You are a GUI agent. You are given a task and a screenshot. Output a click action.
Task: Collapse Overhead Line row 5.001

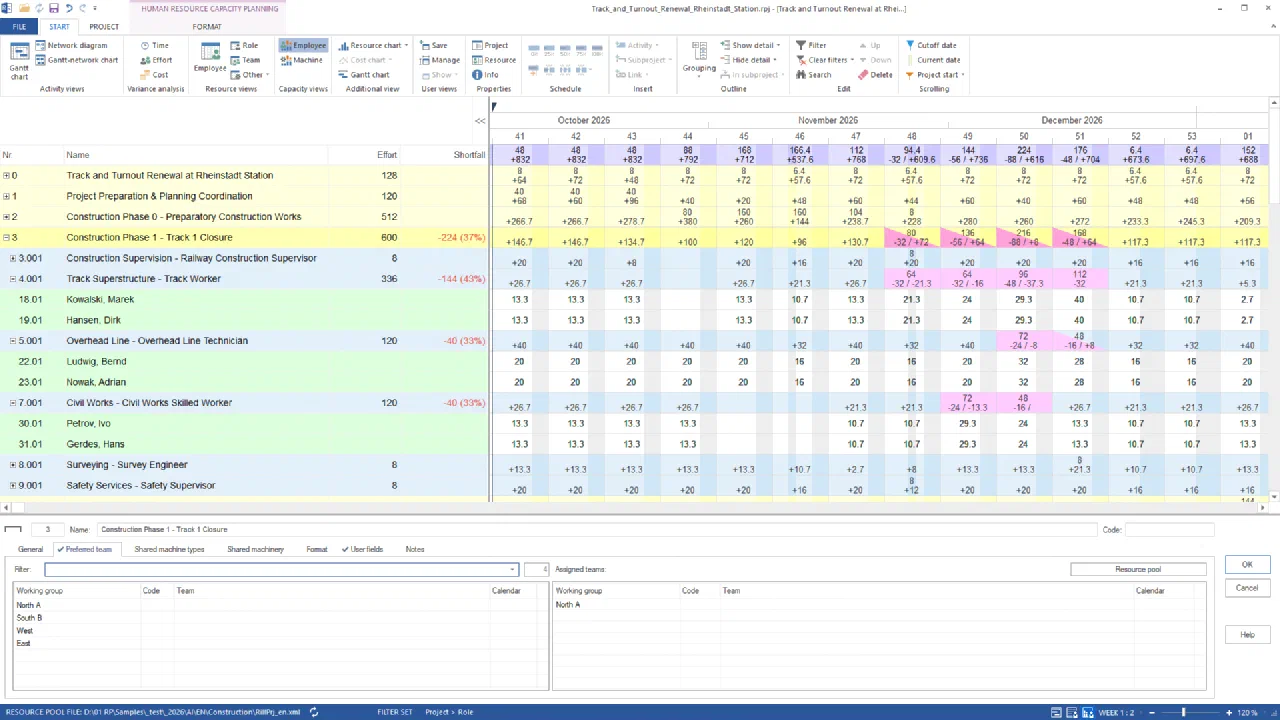pos(13,341)
